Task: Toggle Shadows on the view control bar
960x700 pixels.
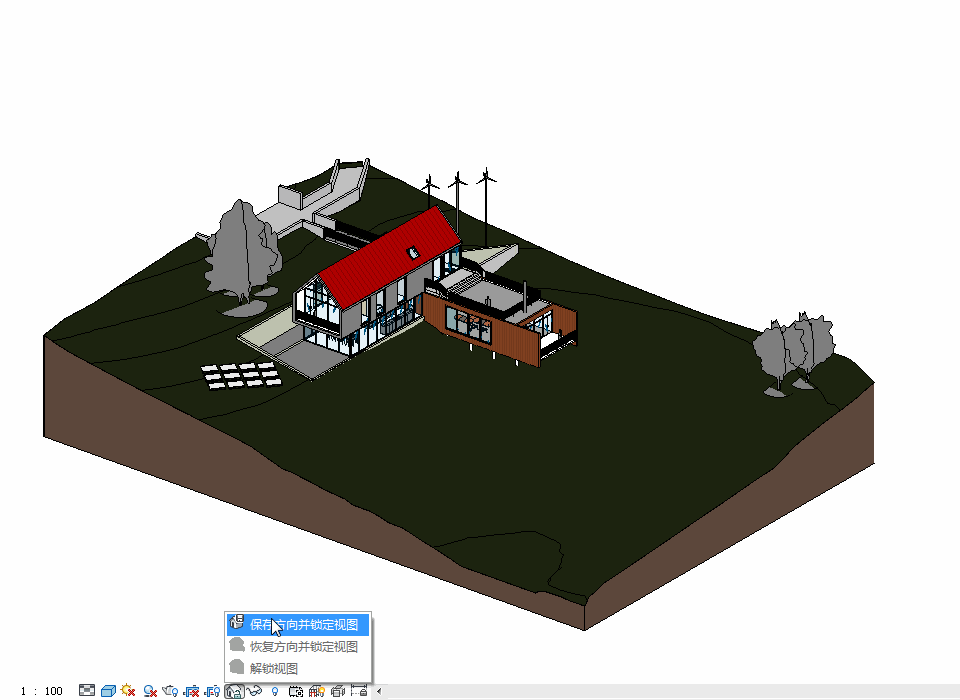Action: [x=150, y=690]
